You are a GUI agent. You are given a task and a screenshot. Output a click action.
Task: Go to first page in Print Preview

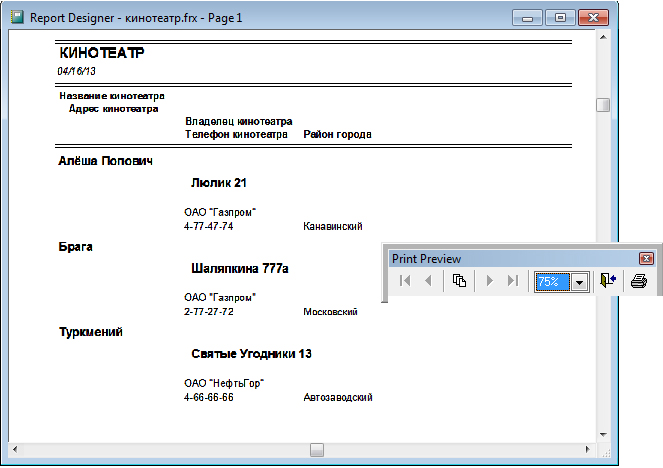coord(405,281)
